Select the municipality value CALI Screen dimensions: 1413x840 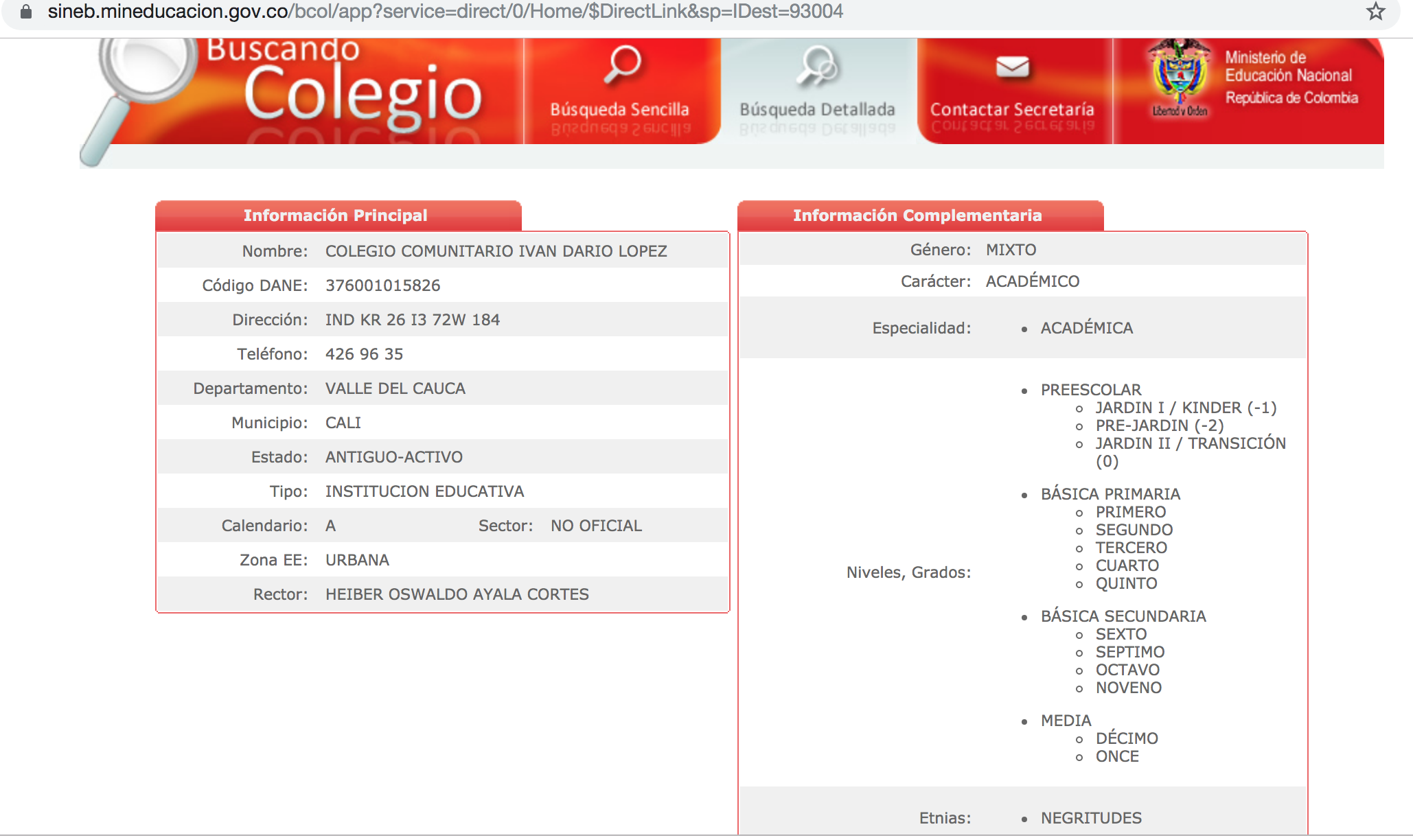[343, 423]
